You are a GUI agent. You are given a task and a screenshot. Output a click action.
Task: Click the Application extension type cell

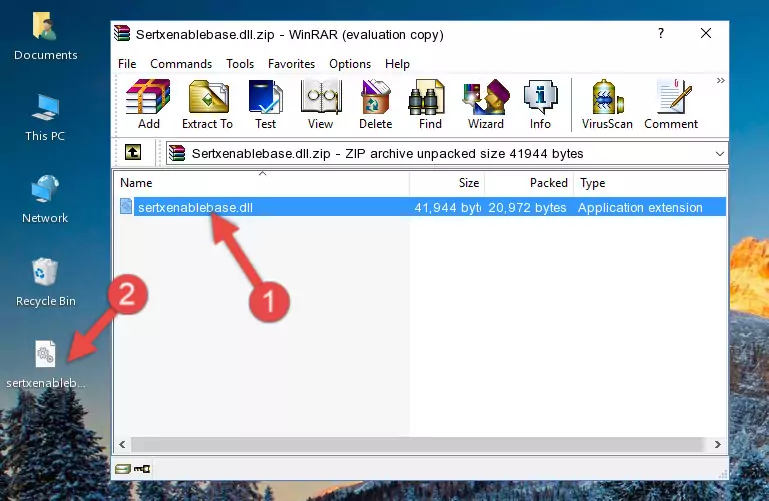click(x=640, y=207)
